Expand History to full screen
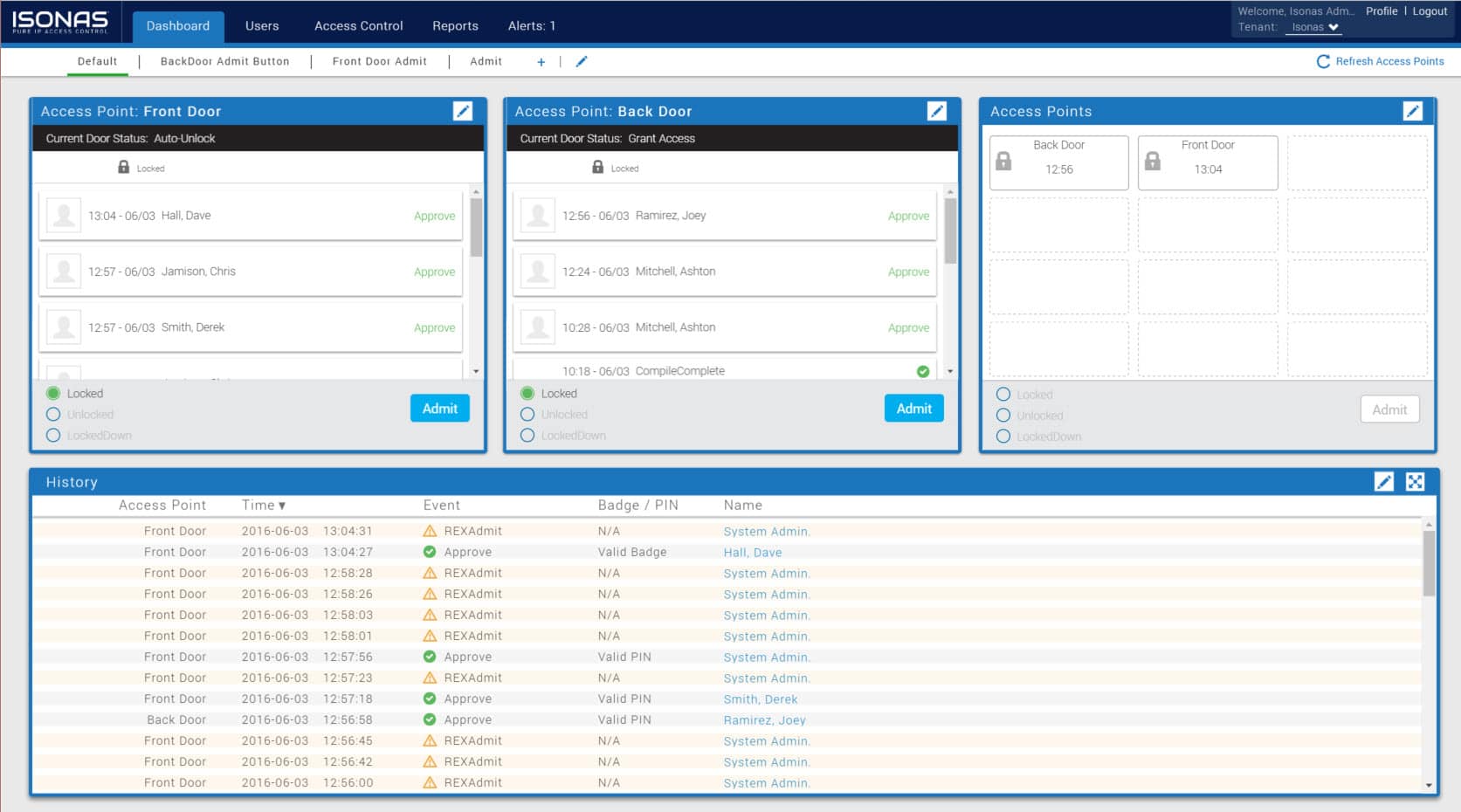 (1415, 481)
